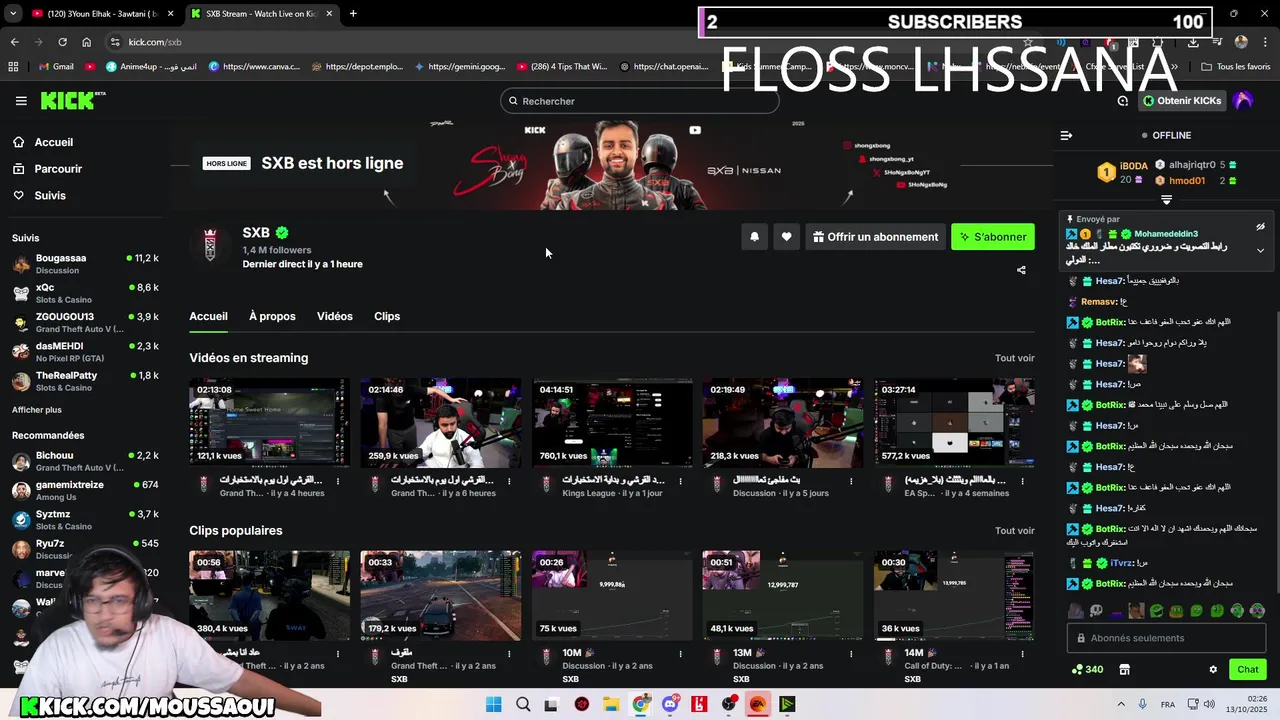Open the Kick hamburger sidebar menu
This screenshot has height=720, width=1280.
click(21, 101)
